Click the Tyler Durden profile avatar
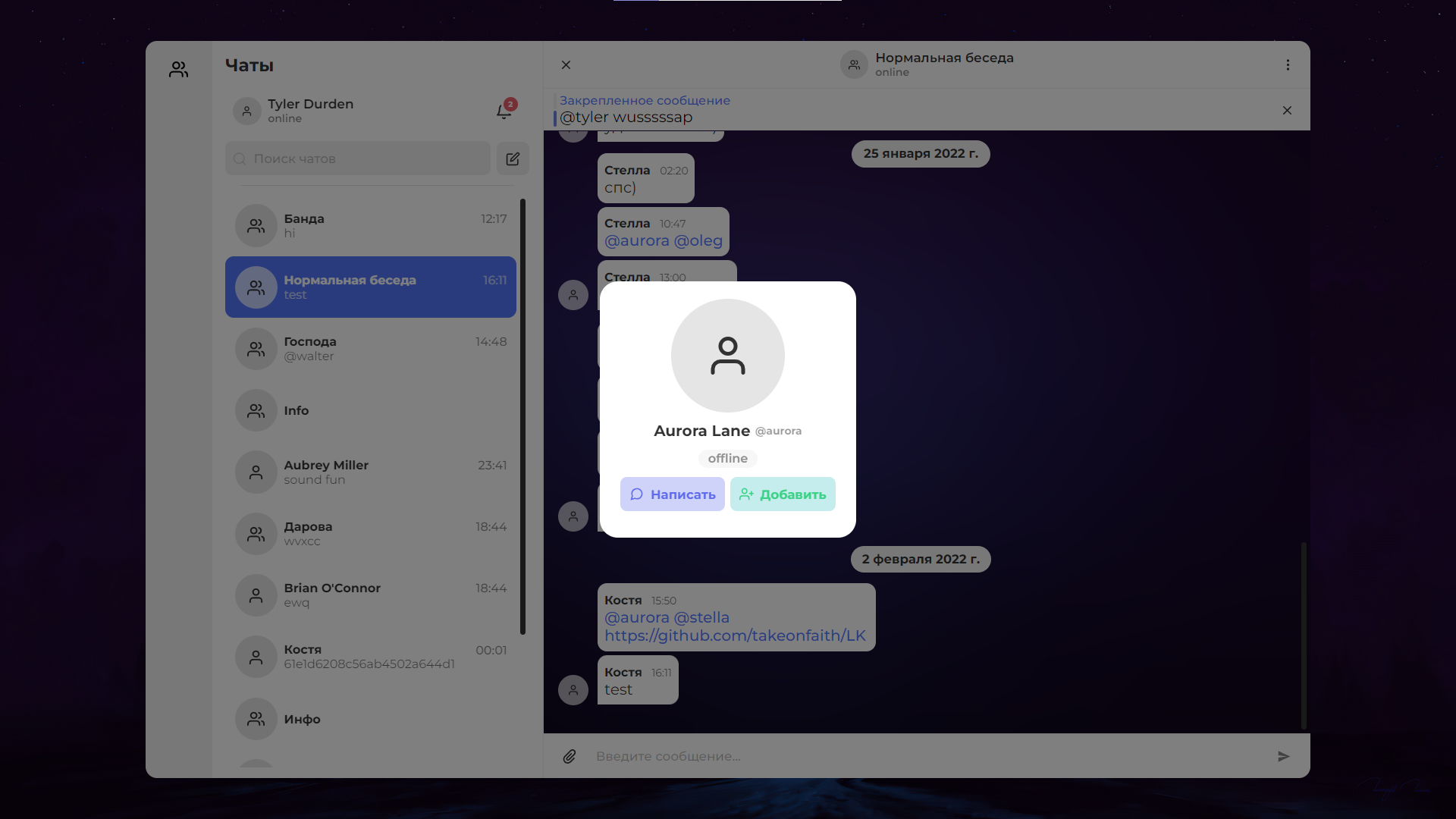 pos(246,111)
